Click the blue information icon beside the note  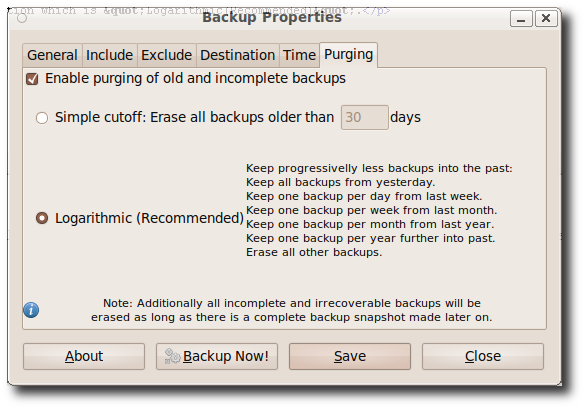[x=31, y=310]
